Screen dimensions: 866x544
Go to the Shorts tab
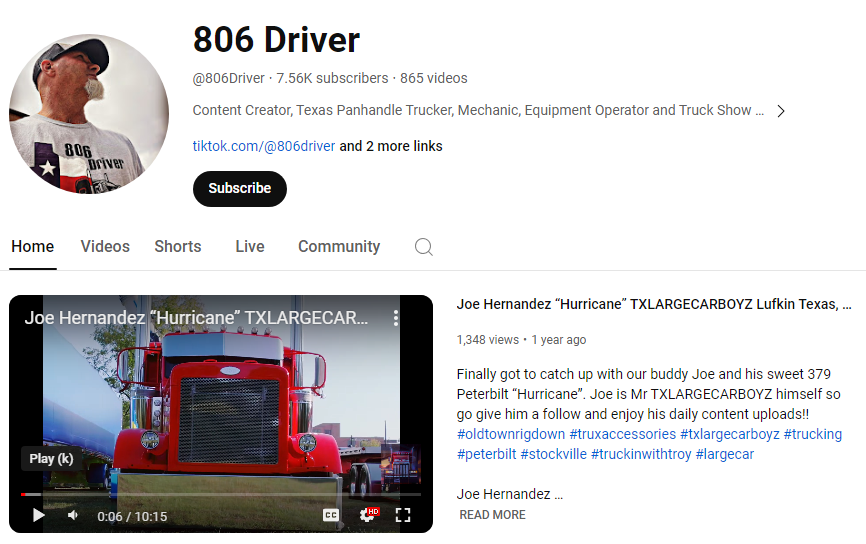(x=178, y=246)
